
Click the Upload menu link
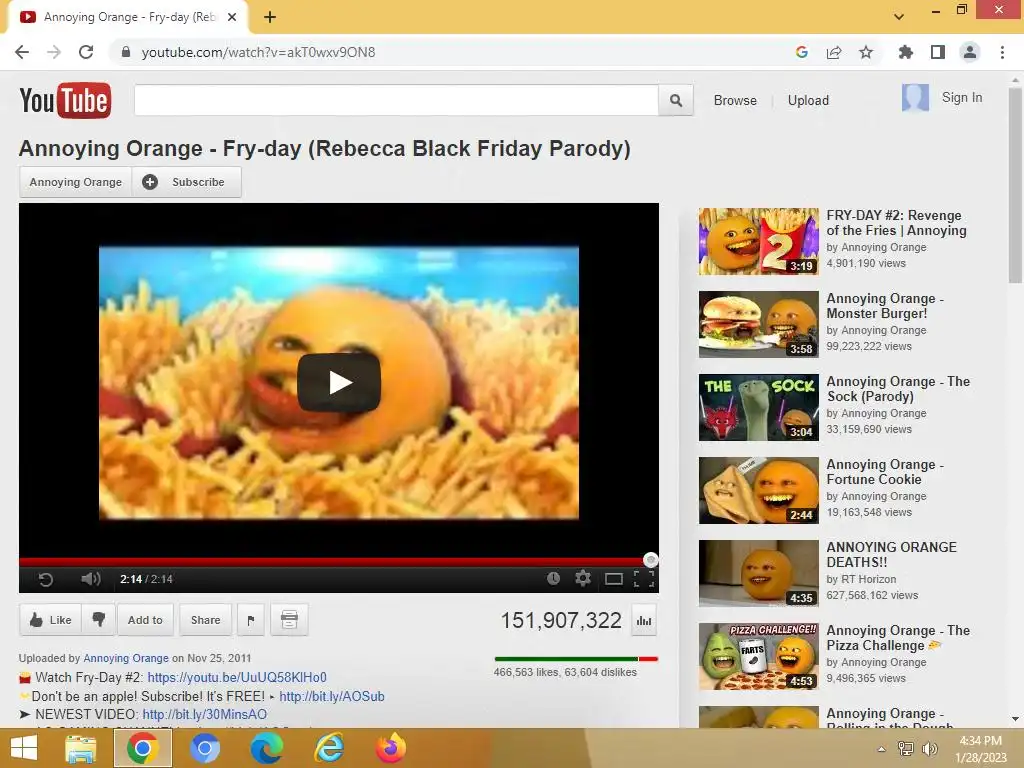[x=808, y=101]
